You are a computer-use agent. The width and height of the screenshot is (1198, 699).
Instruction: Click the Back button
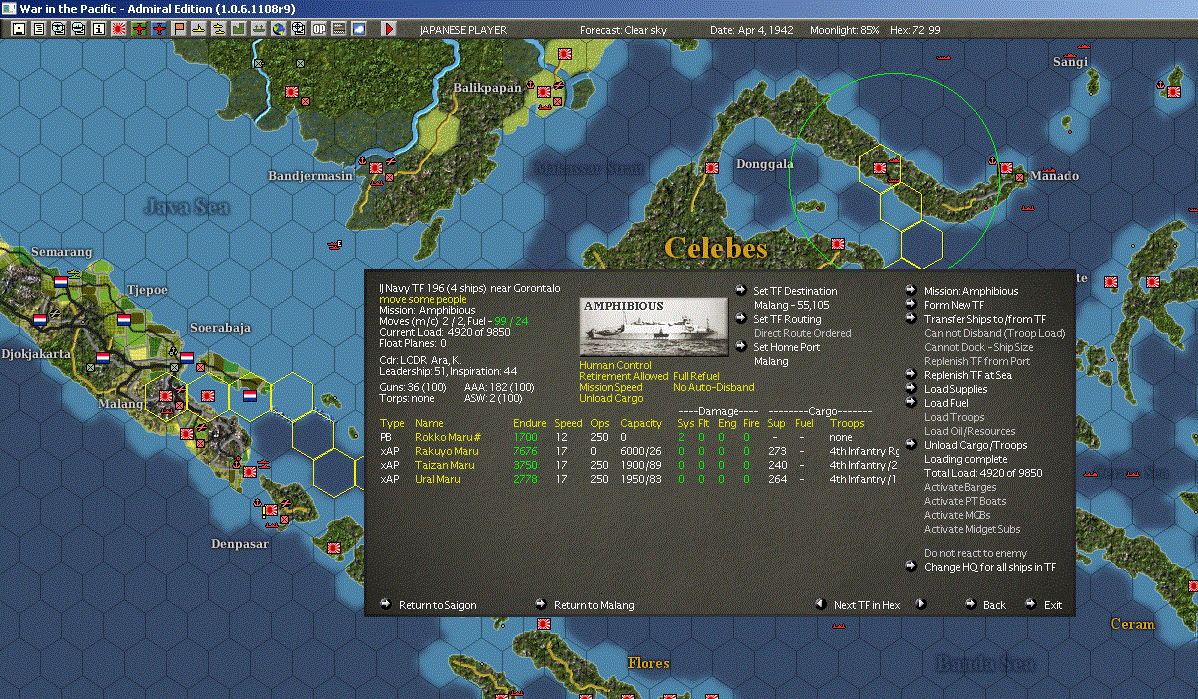pyautogui.click(x=994, y=605)
